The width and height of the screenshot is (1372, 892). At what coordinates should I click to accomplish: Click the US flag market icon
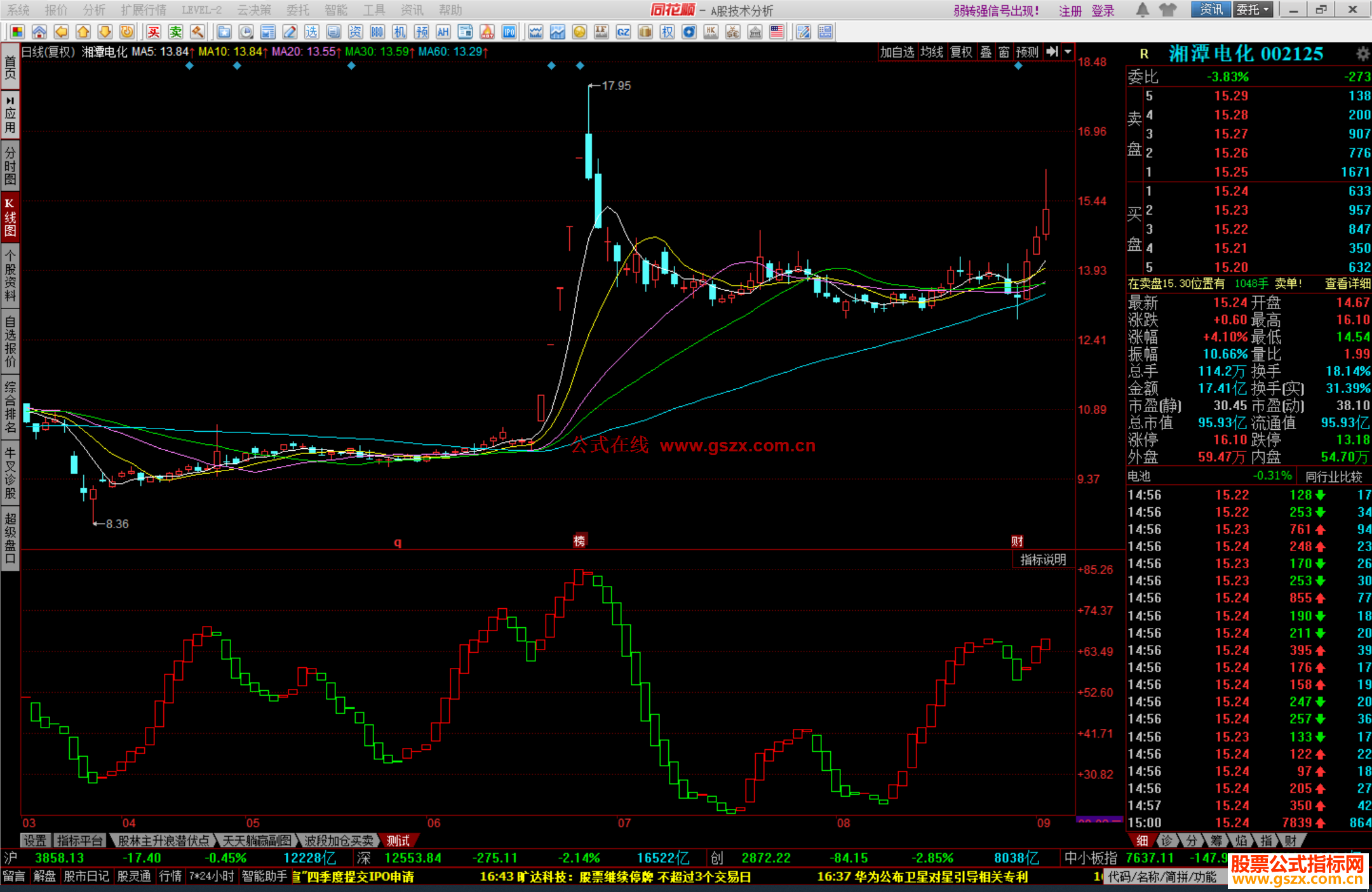776,32
